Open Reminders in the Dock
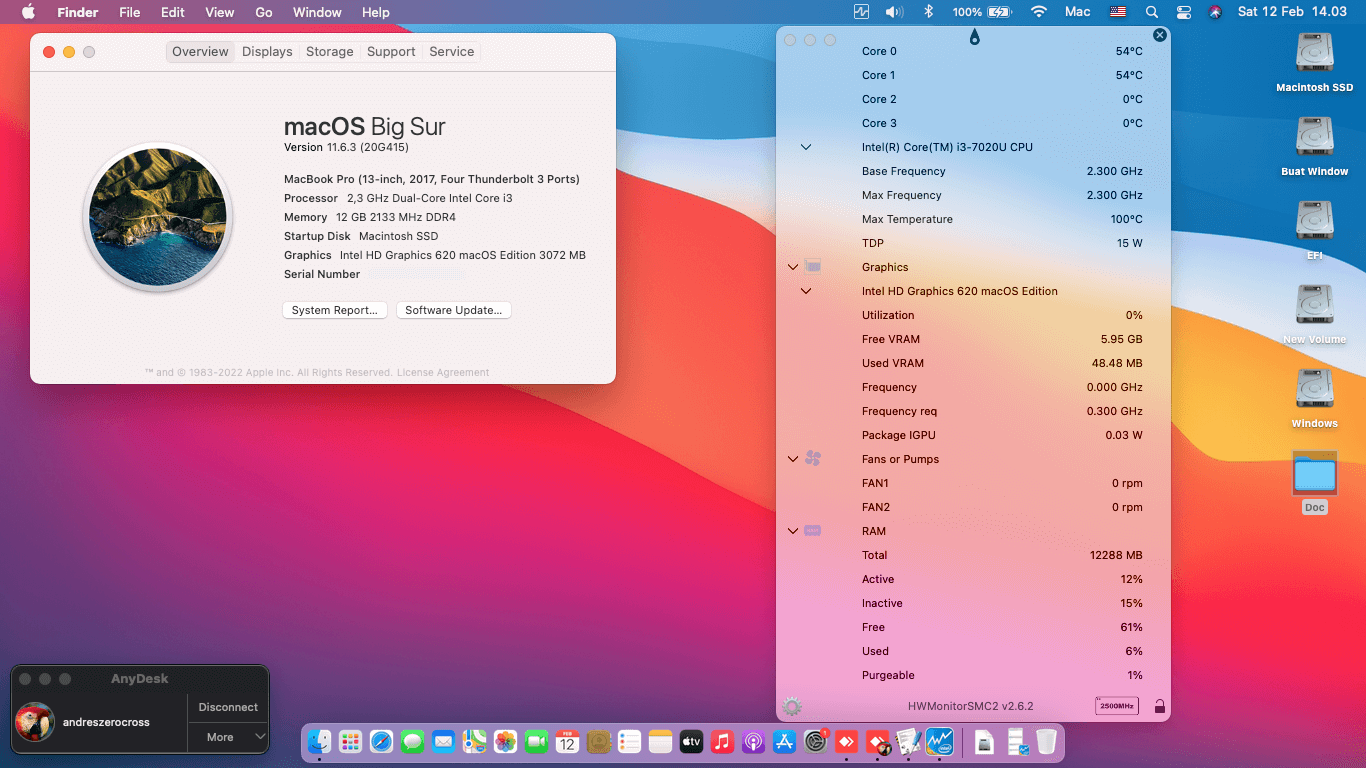 point(629,741)
